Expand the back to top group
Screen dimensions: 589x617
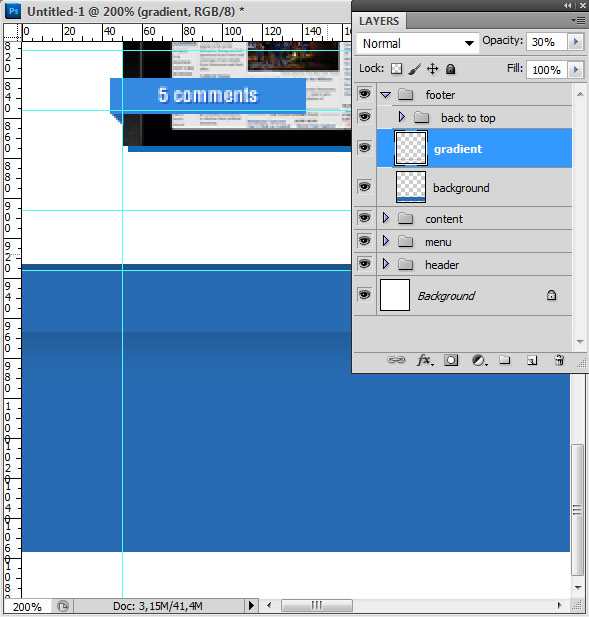tap(401, 117)
